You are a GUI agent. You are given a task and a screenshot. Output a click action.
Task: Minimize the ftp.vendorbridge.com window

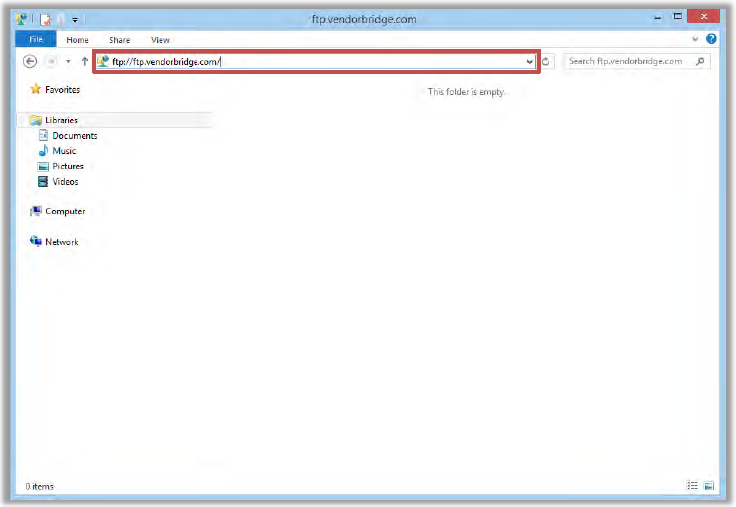(x=658, y=18)
